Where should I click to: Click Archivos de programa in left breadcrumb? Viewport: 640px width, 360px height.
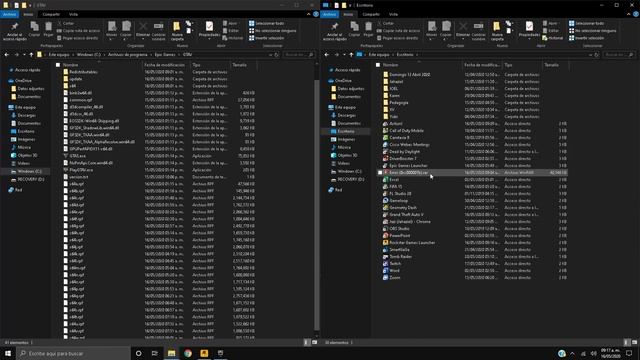click(x=127, y=54)
